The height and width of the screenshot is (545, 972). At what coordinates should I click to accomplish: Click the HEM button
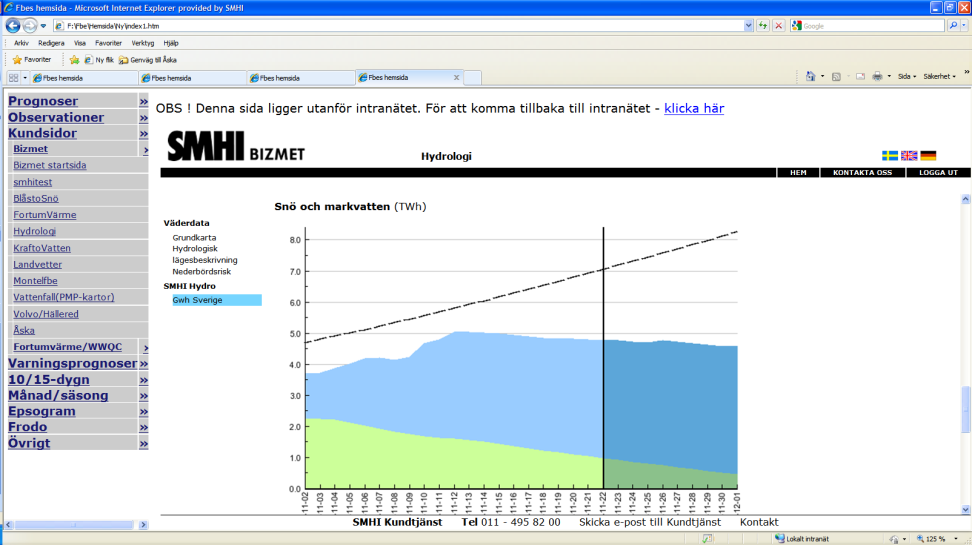(x=798, y=172)
